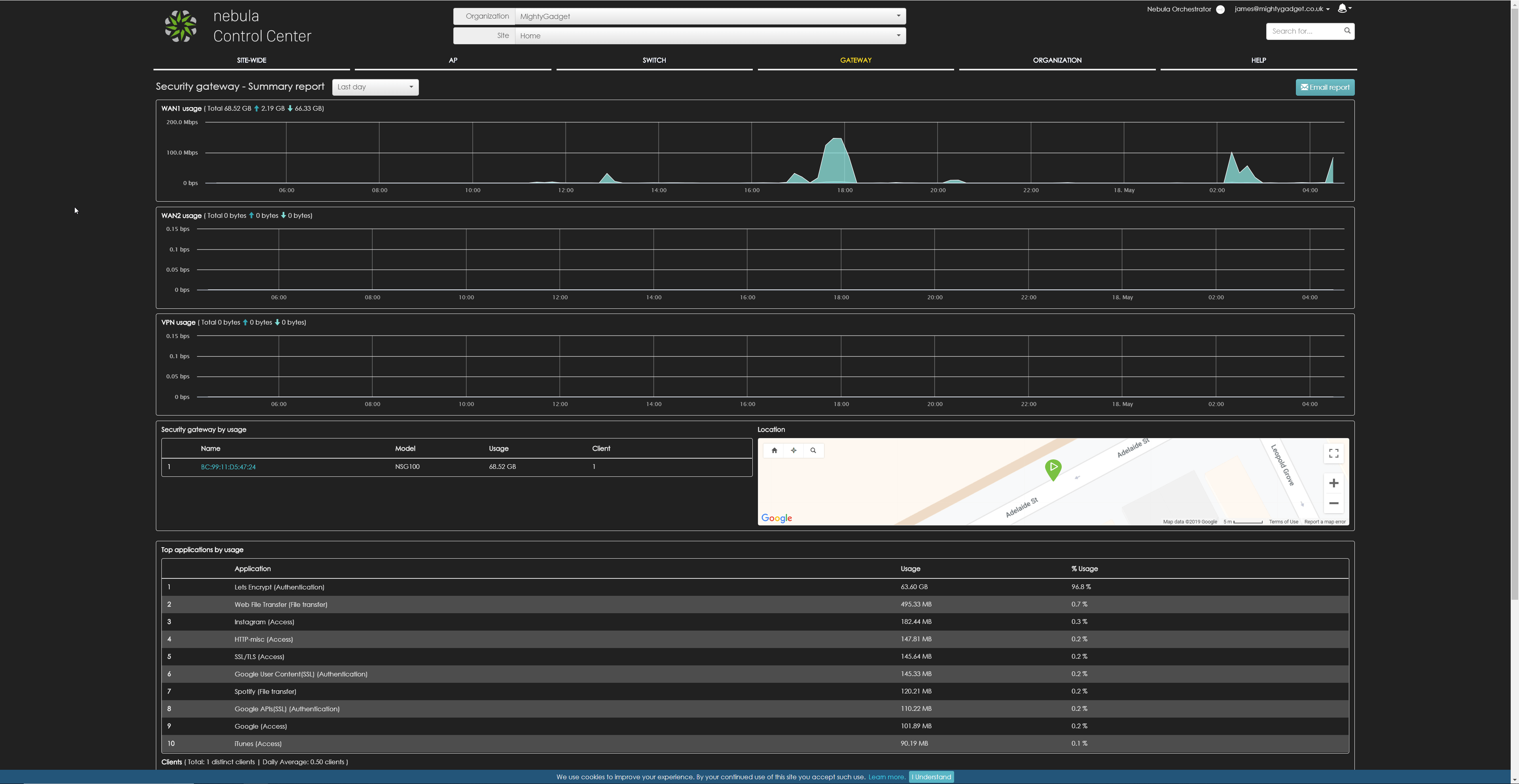This screenshot has height=784, width=1519.
Task: Click the search magnifier icon
Action: click(x=1347, y=31)
